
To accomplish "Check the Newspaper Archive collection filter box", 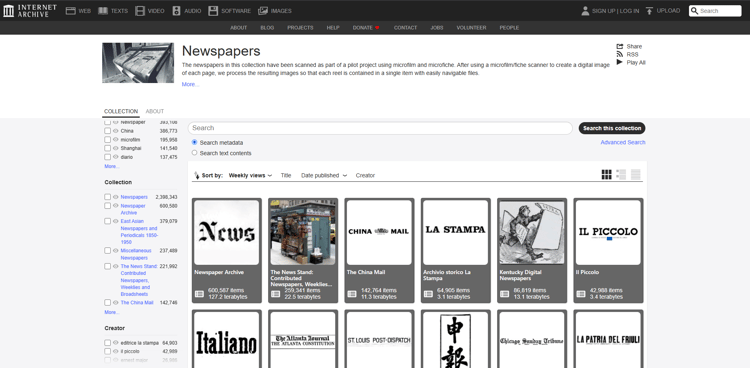I will coord(108,206).
